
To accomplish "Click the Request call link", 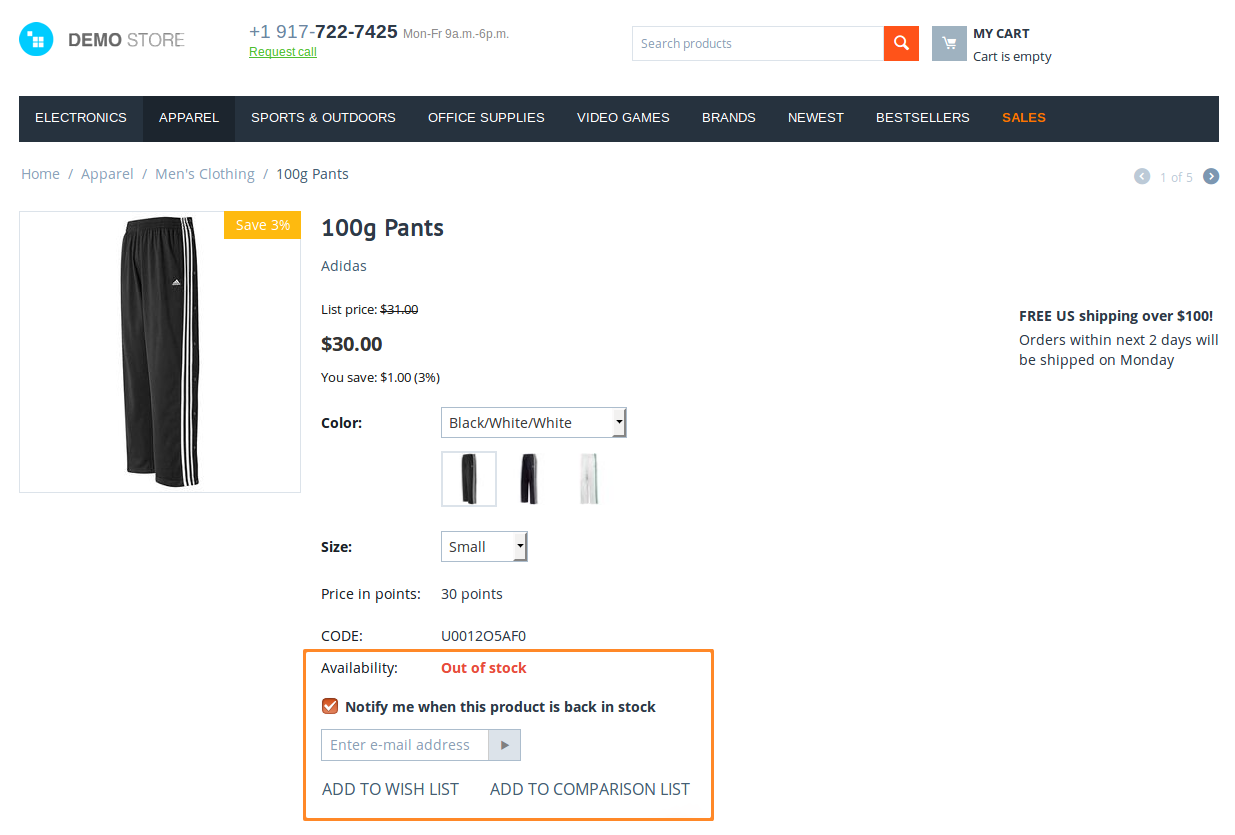I will tap(283, 52).
